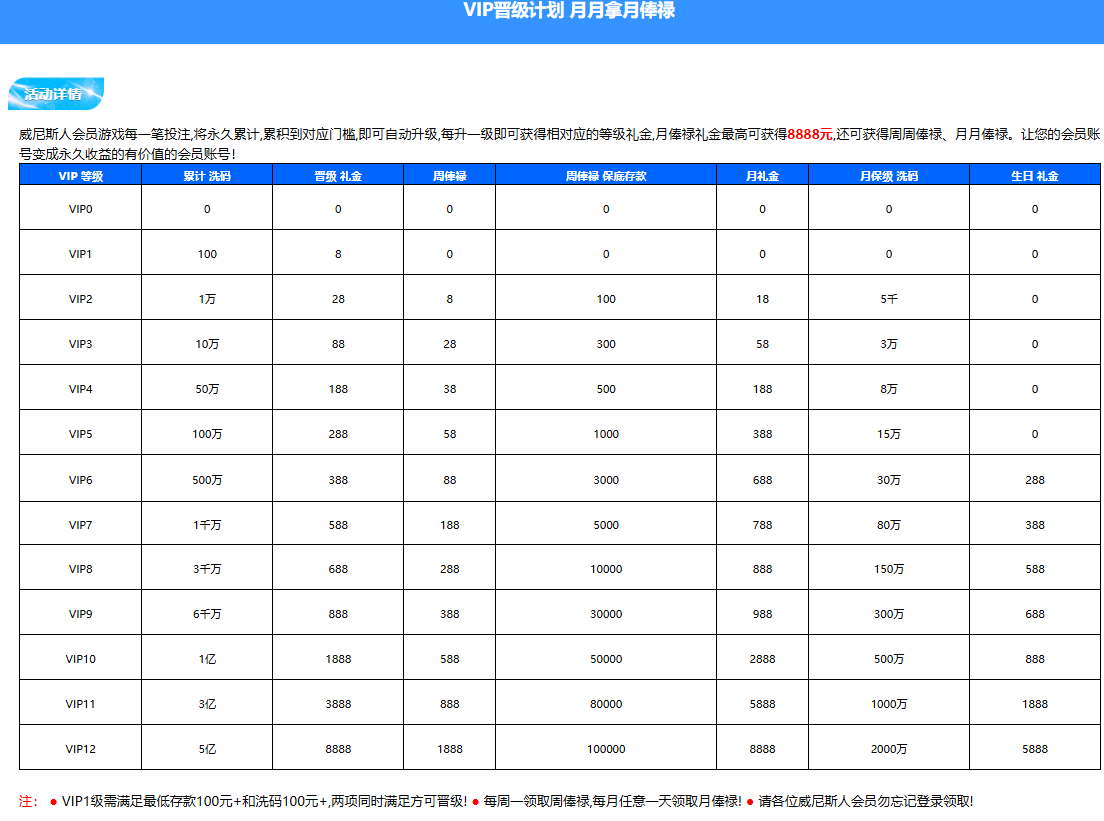
Task: Click the 月保级 洗码 header cell
Action: point(889,175)
